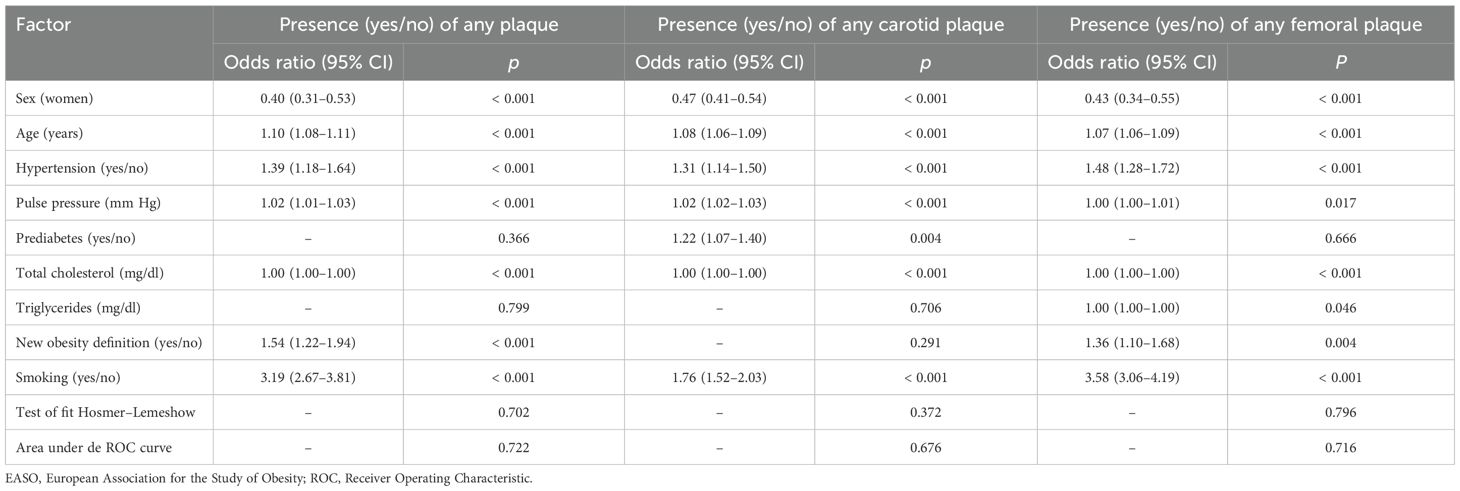Select the 'Smoking (yes/no)' row label
Image resolution: width=1460 pixels, height=491 pixels.
[58, 379]
